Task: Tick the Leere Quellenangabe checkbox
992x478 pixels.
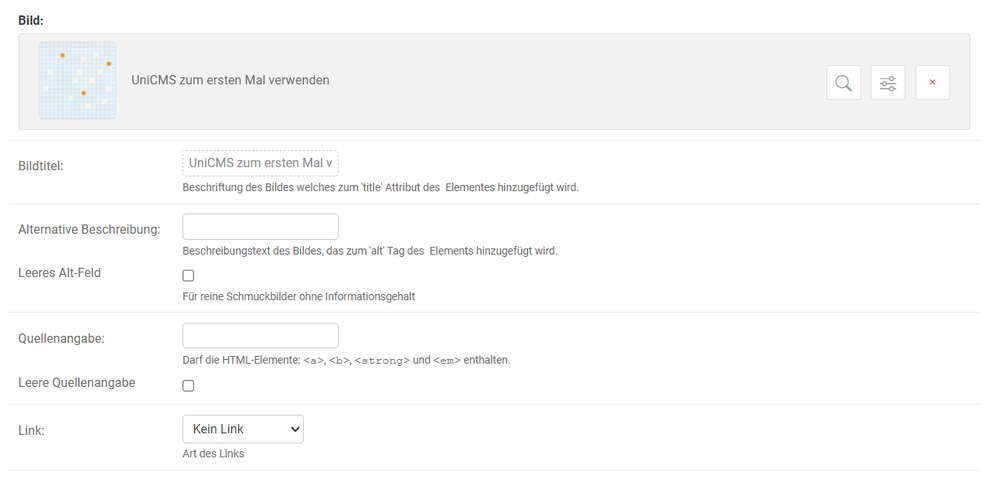Action: pyautogui.click(x=188, y=385)
